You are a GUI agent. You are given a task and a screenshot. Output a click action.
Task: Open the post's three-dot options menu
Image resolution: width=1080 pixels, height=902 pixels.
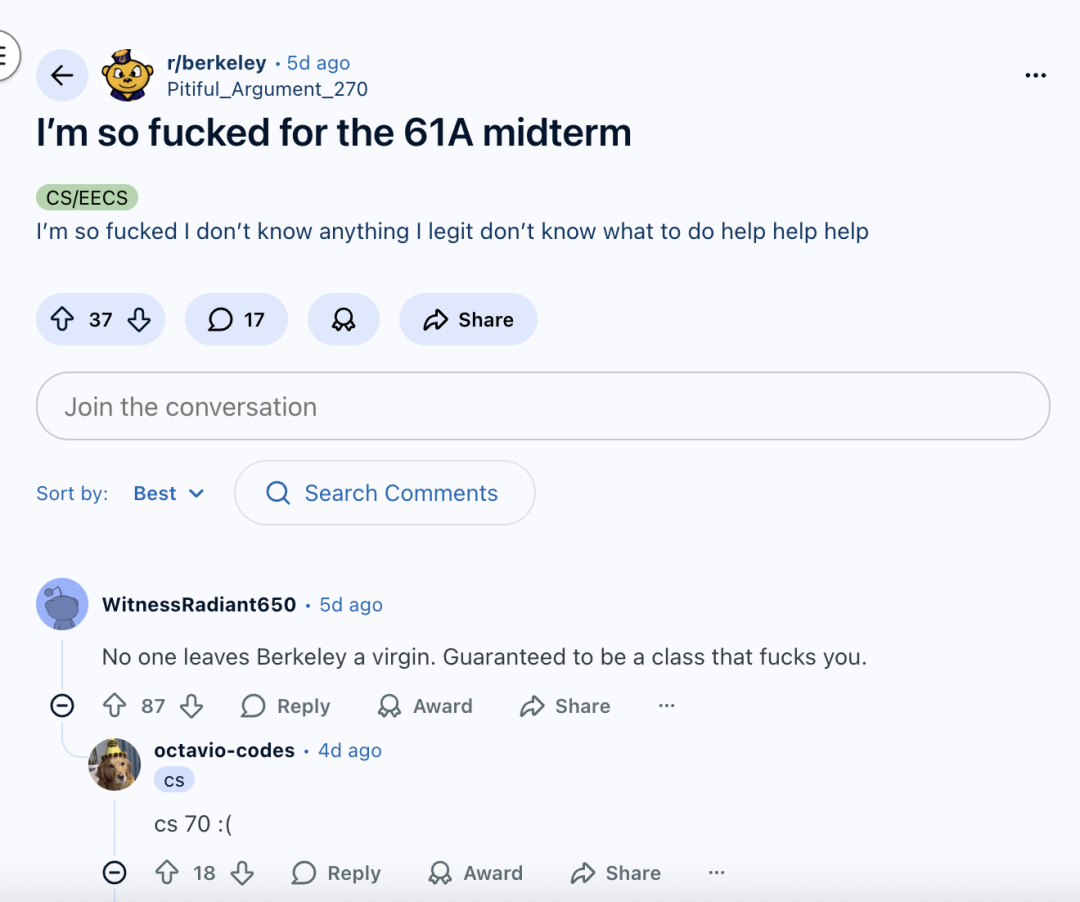(x=1035, y=76)
